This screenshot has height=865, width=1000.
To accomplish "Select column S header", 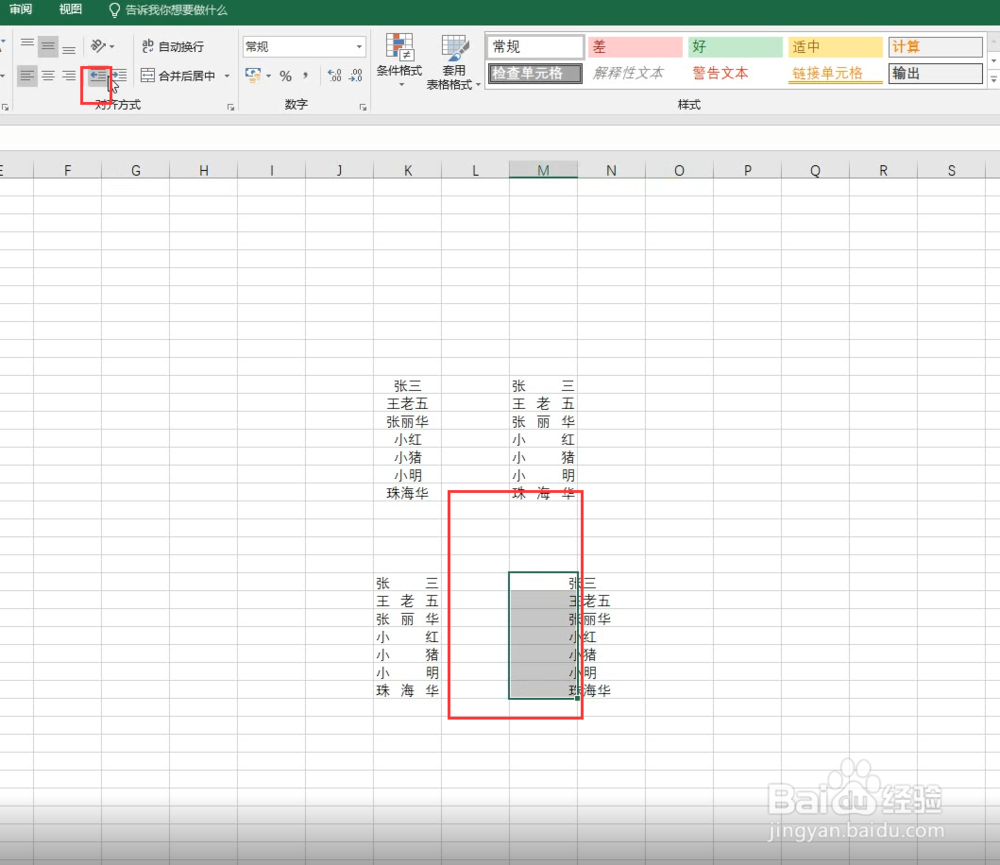I will 952,170.
